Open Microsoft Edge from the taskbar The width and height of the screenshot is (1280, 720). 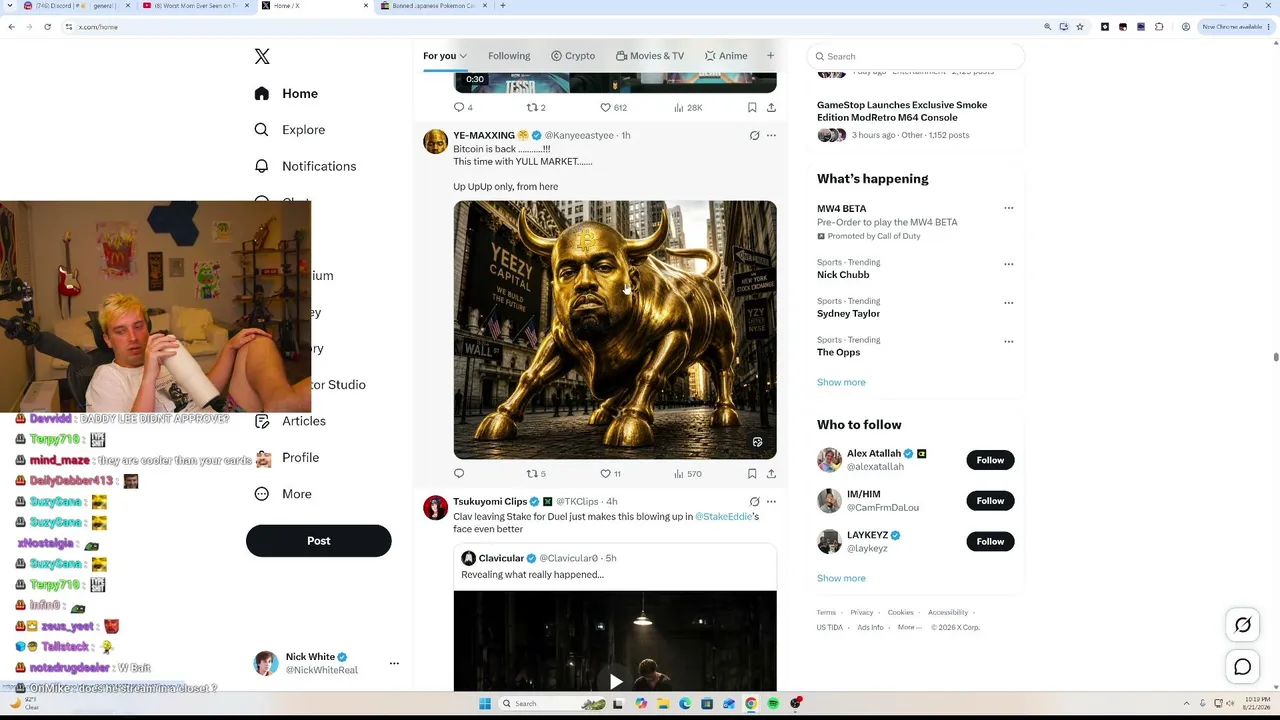[x=685, y=704]
